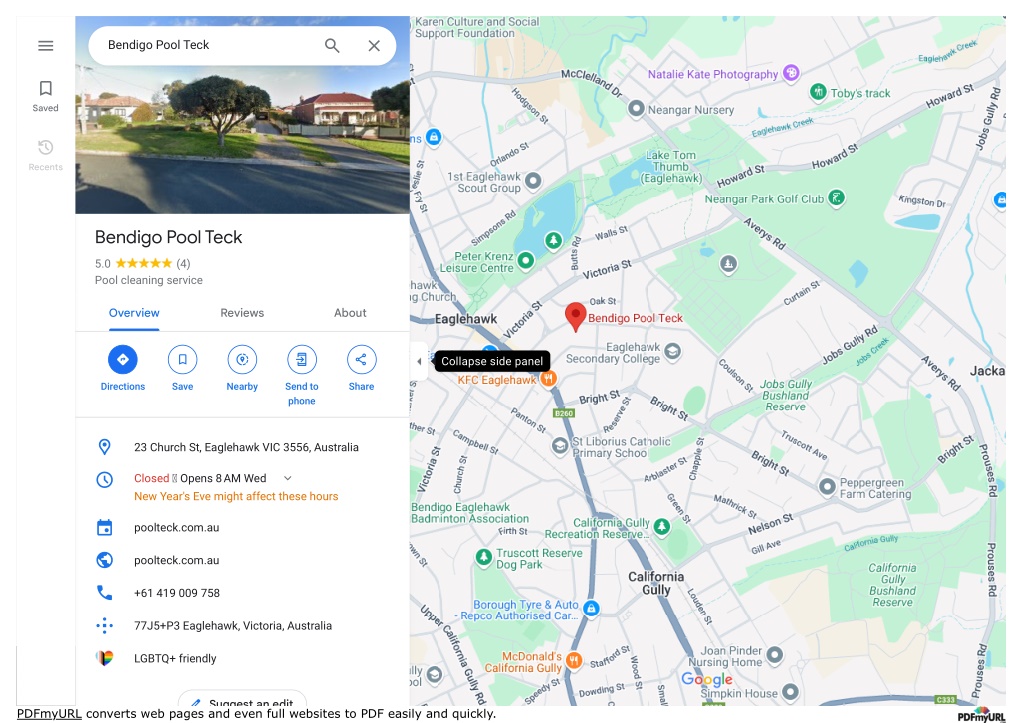This screenshot has height=723, width=1023.
Task: Click the Bendigo Pool Teck search field
Action: 209,45
